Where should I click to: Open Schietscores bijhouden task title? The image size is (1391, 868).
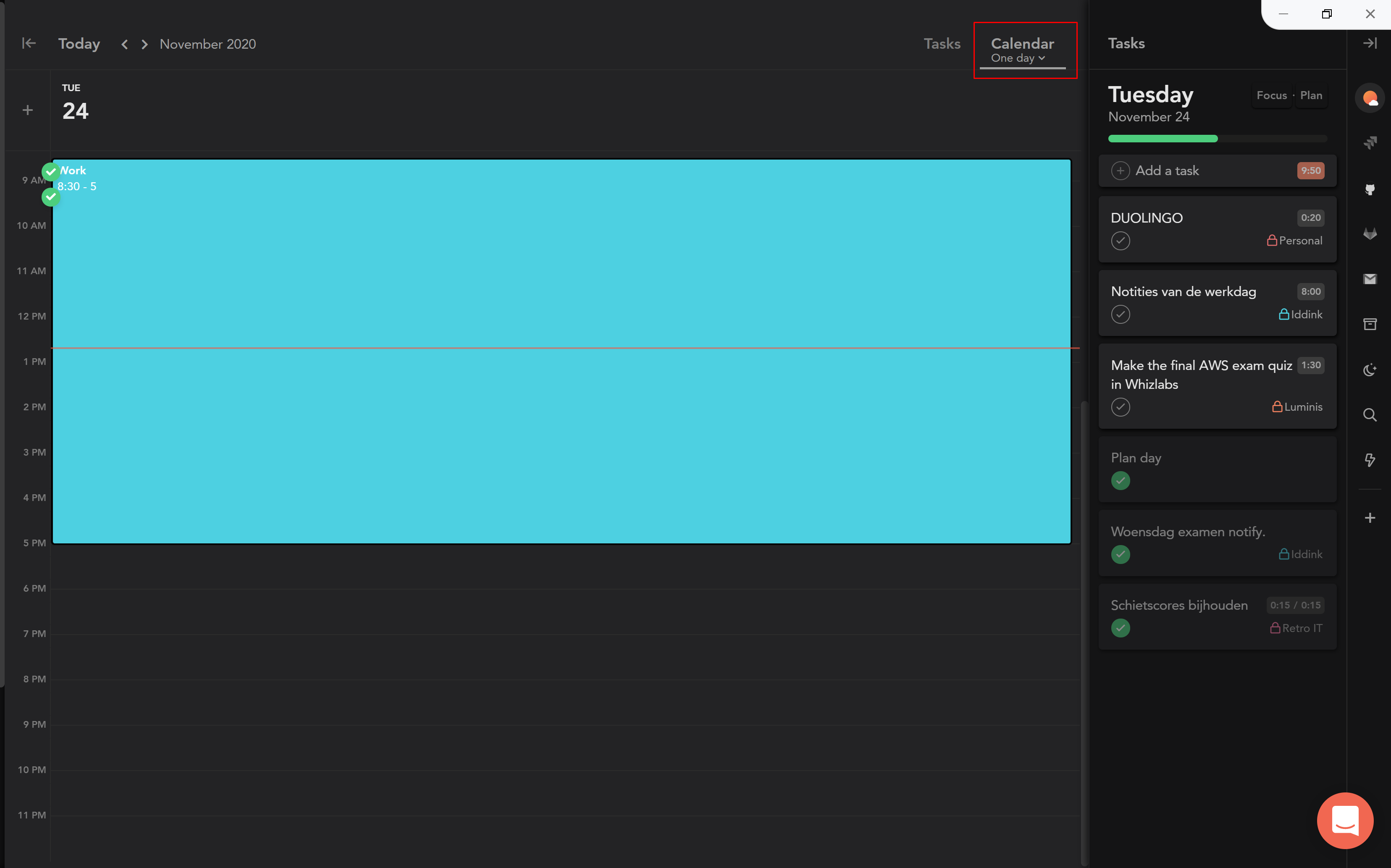(x=1179, y=606)
